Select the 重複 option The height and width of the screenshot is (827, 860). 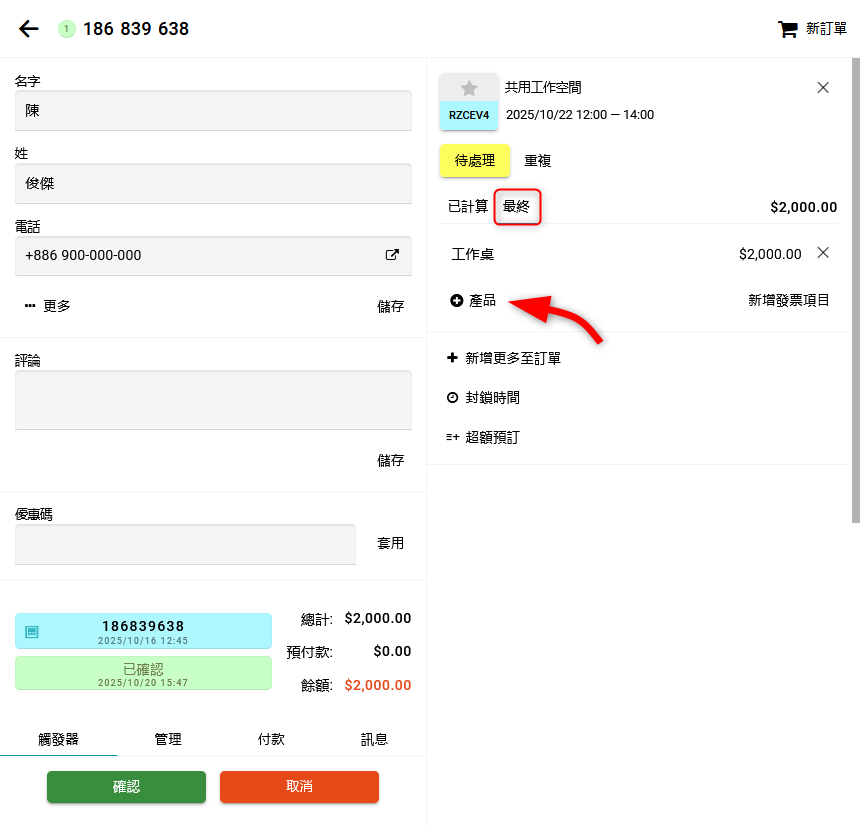point(538,160)
